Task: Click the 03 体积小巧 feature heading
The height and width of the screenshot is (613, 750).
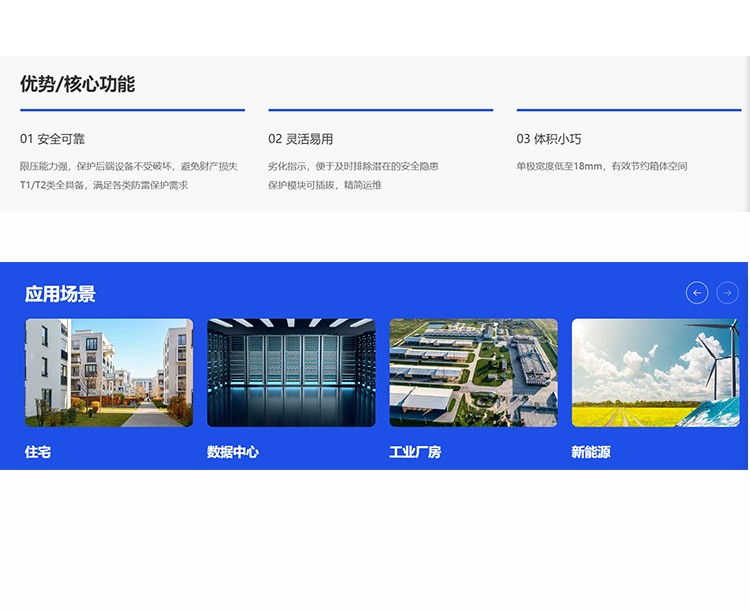Action: [549, 139]
